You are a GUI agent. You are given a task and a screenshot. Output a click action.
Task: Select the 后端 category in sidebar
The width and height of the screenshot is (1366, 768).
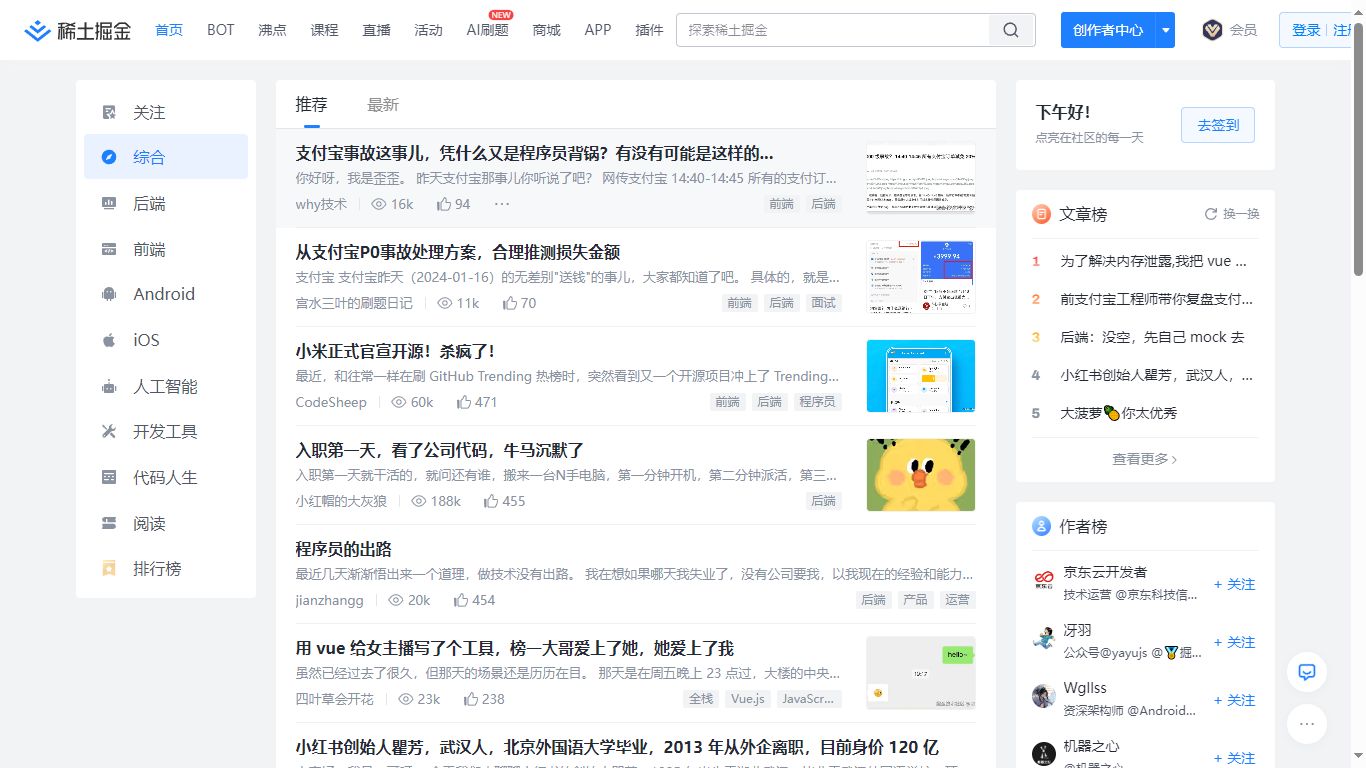pyautogui.click(x=149, y=202)
